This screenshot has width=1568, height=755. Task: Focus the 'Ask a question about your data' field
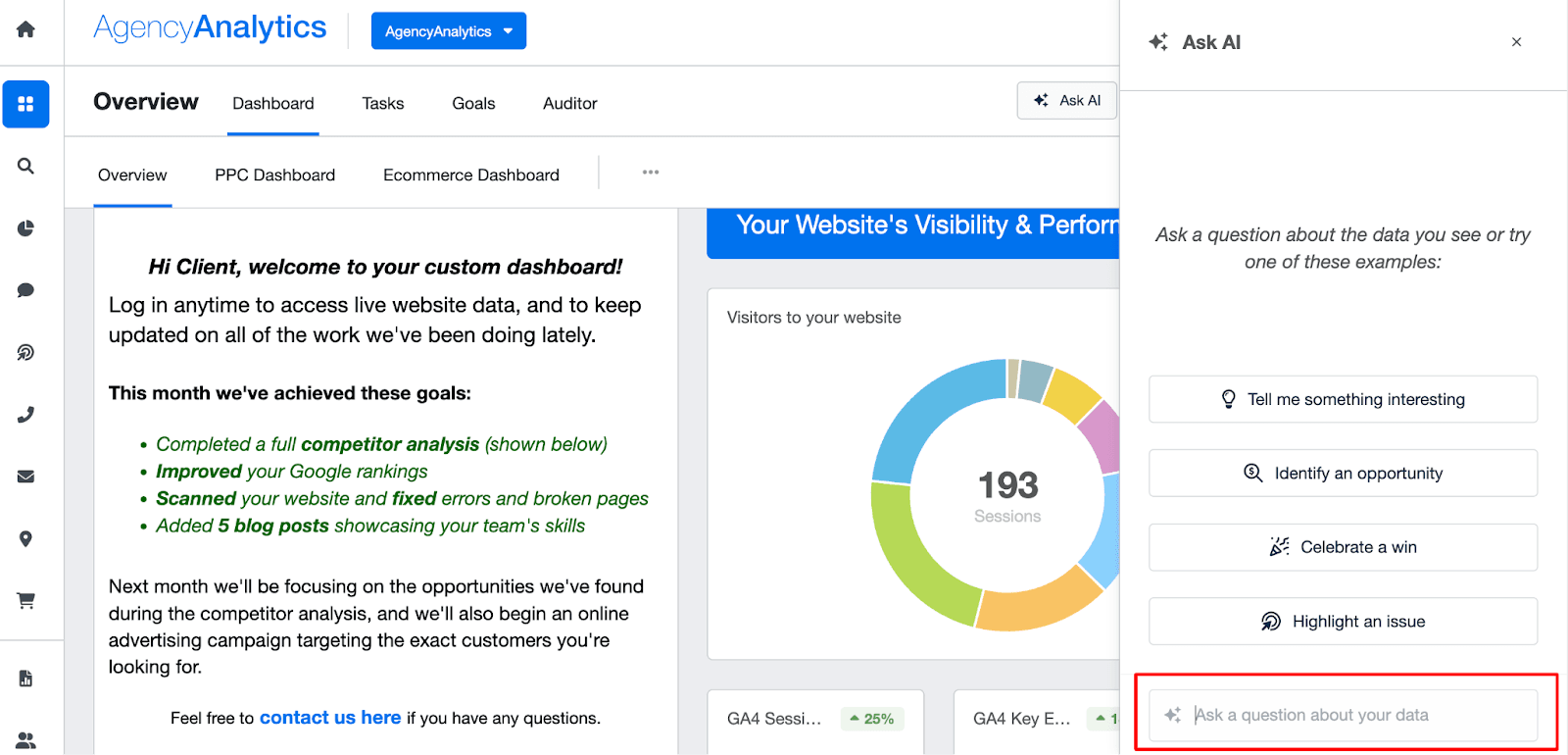(x=1352, y=716)
